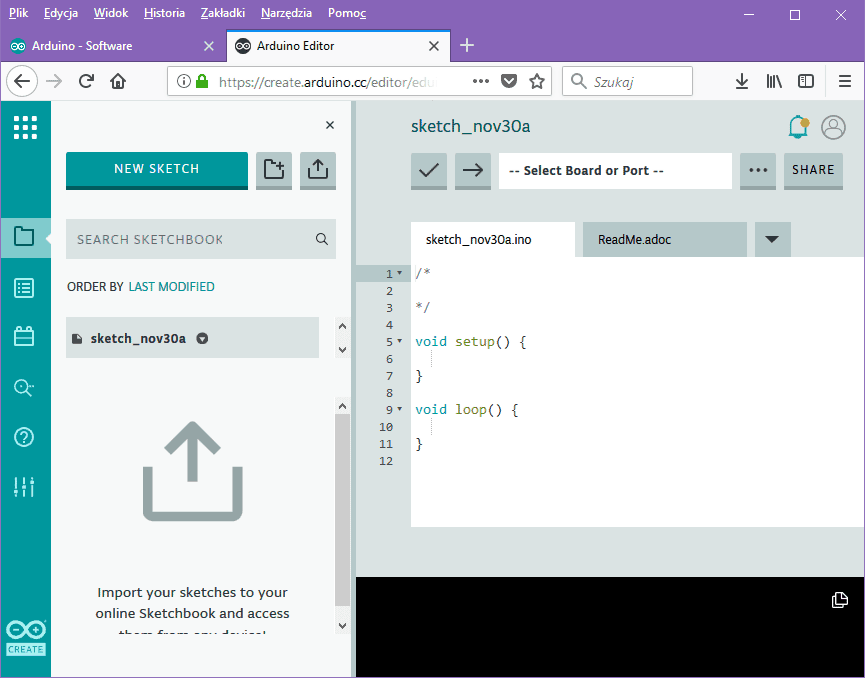Open the Serial Monitor sidebar icon
The height and width of the screenshot is (678, 865).
point(25,387)
